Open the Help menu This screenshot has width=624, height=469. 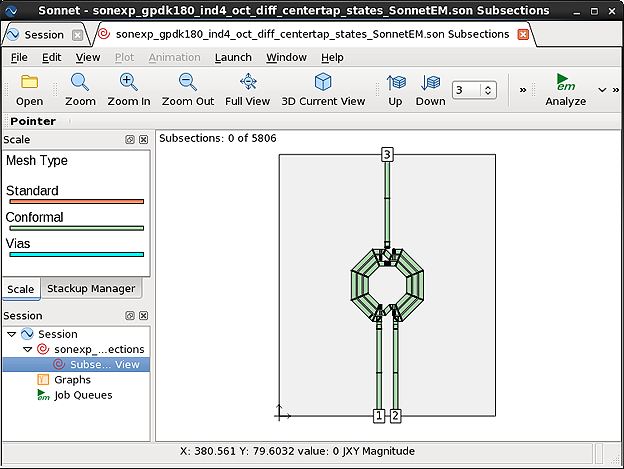pos(332,57)
